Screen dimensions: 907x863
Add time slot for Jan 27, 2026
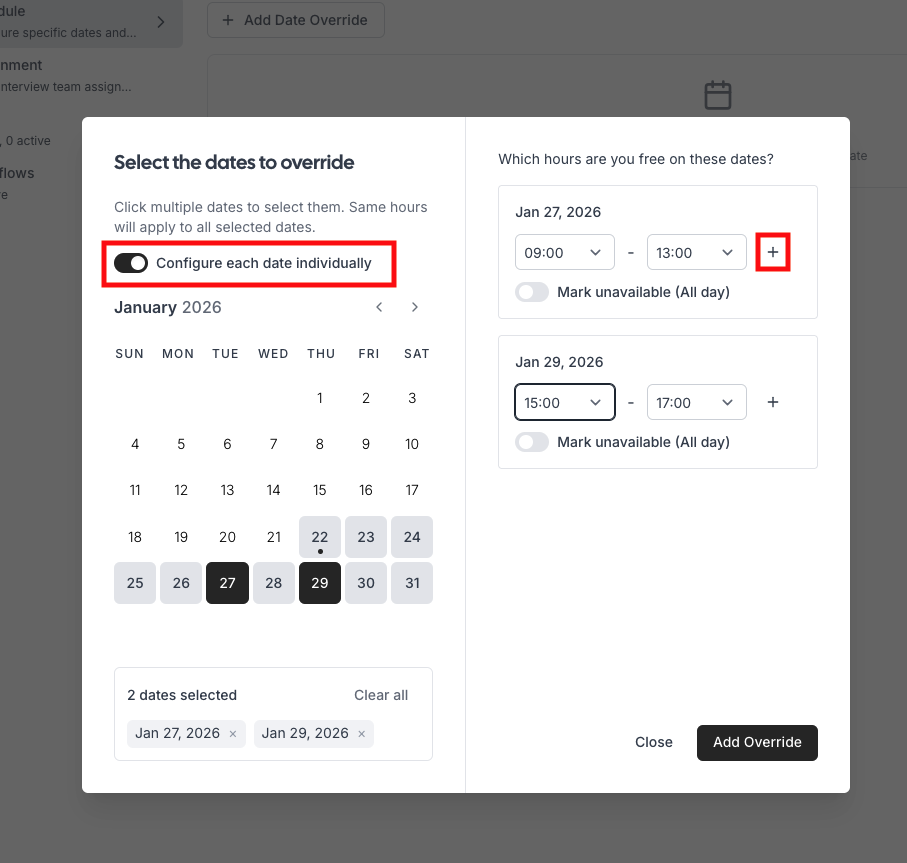(773, 253)
